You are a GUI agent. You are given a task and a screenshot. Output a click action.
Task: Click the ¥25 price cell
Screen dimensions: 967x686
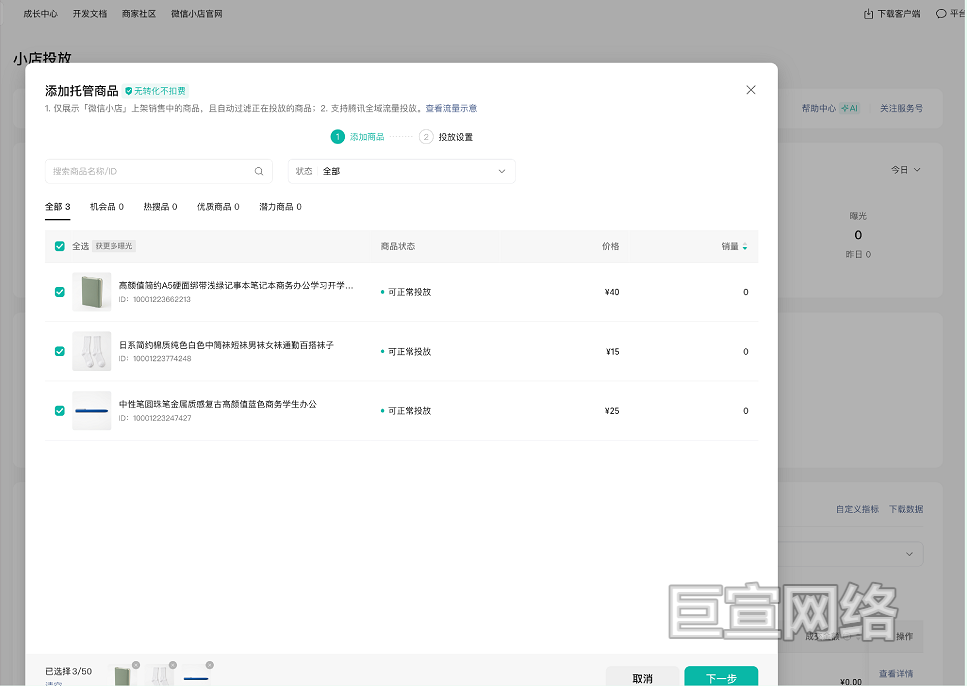[x=612, y=411]
